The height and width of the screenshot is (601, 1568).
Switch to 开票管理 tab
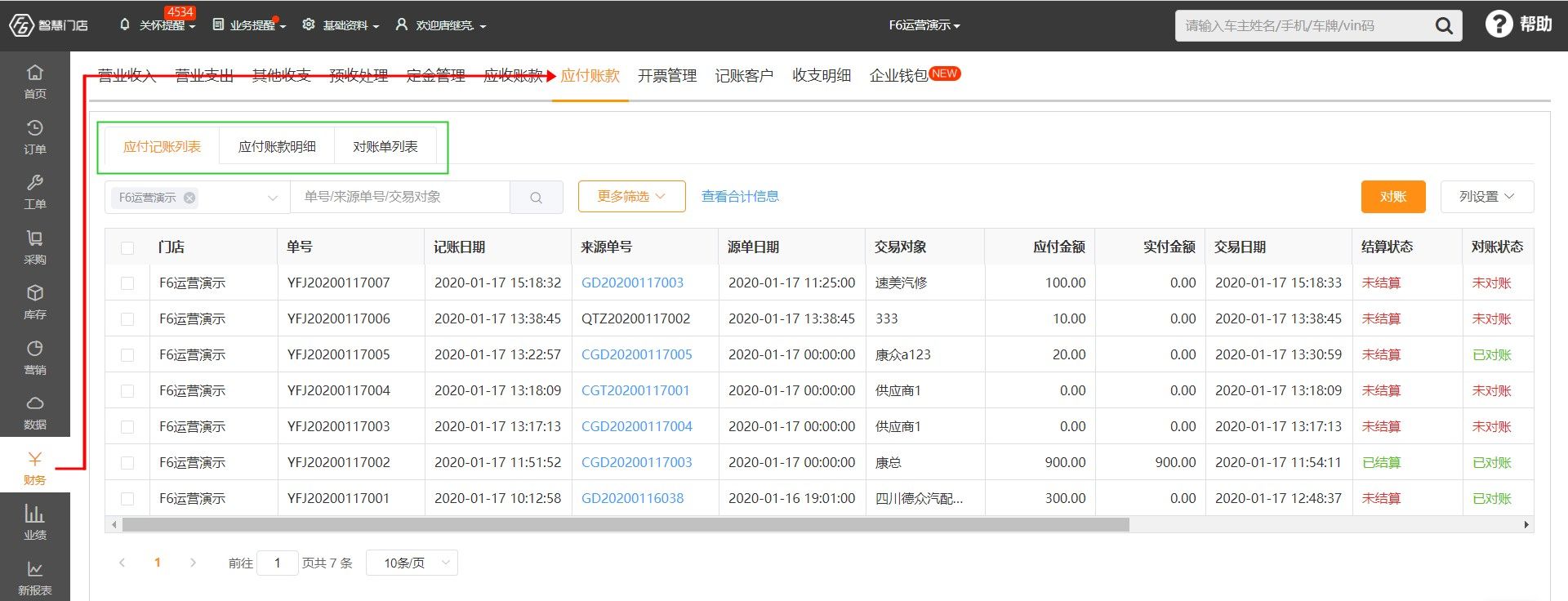click(667, 76)
